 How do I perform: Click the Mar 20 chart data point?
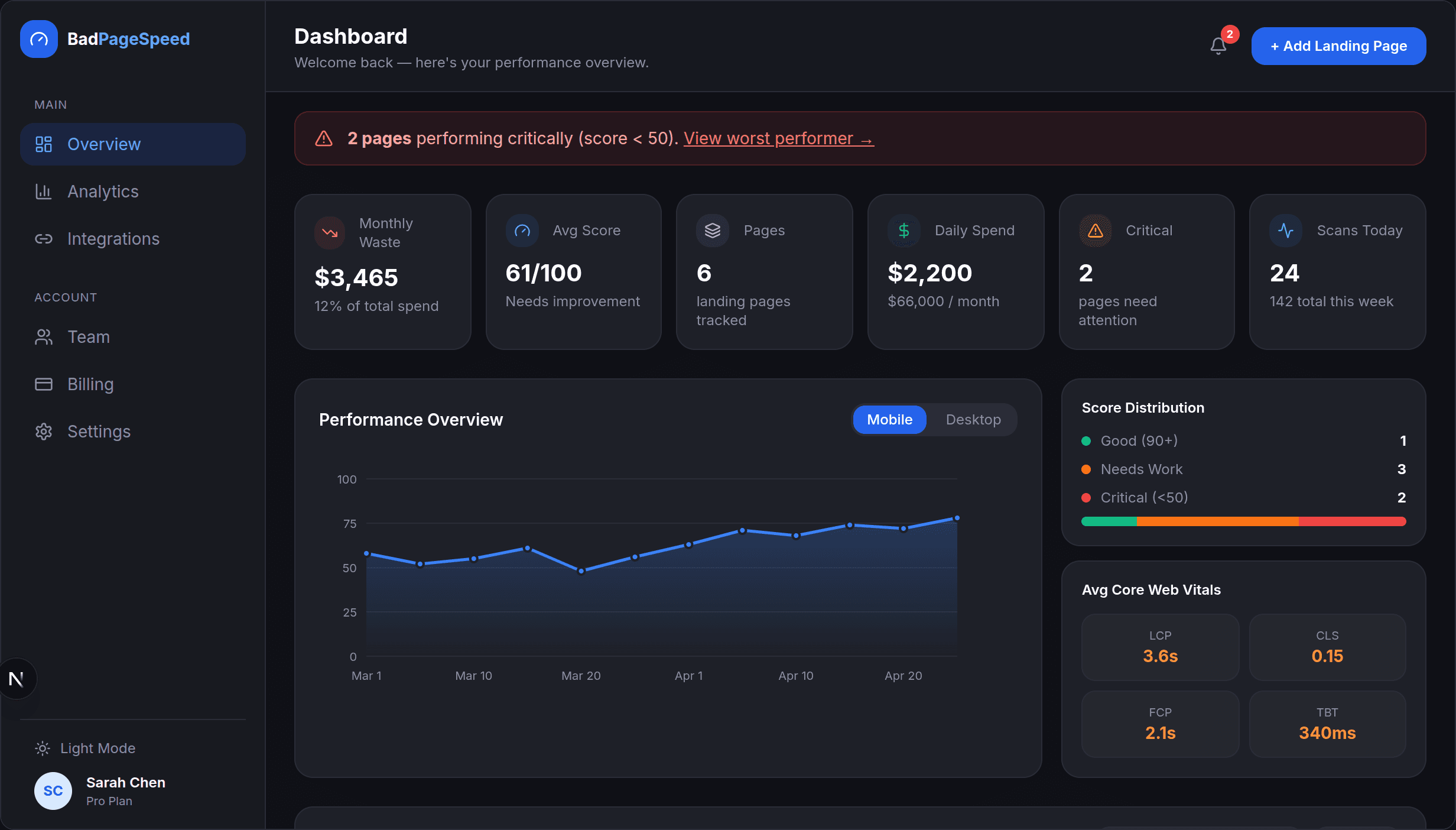point(581,571)
